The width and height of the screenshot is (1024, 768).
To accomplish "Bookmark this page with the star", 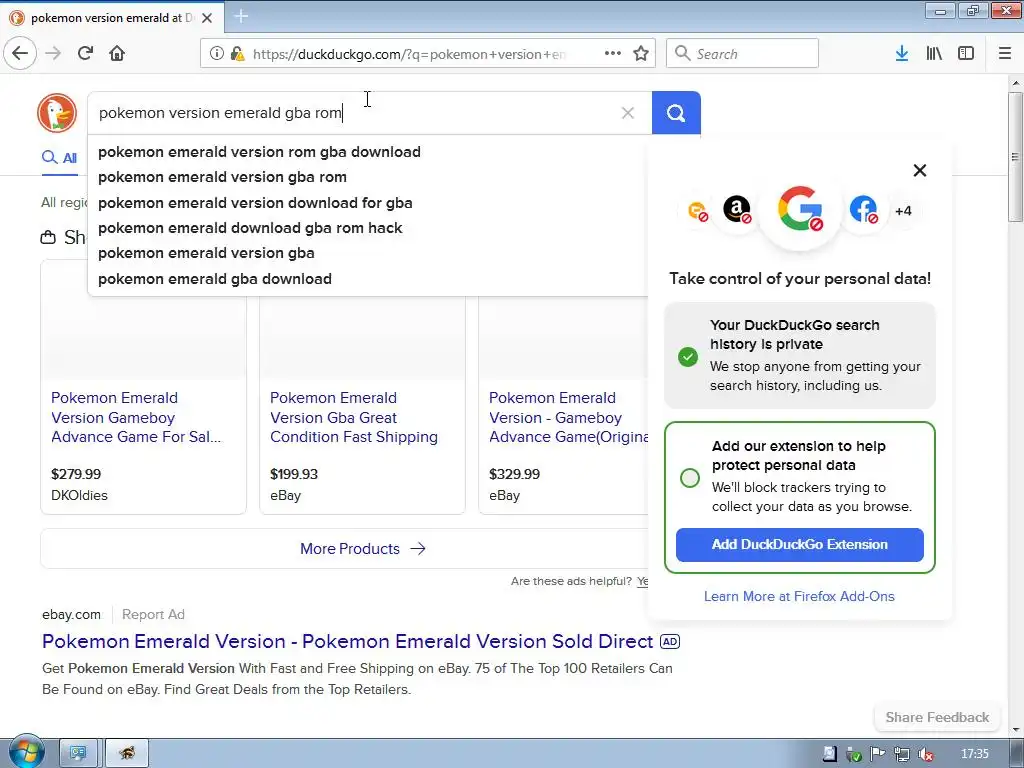I will pyautogui.click(x=641, y=54).
